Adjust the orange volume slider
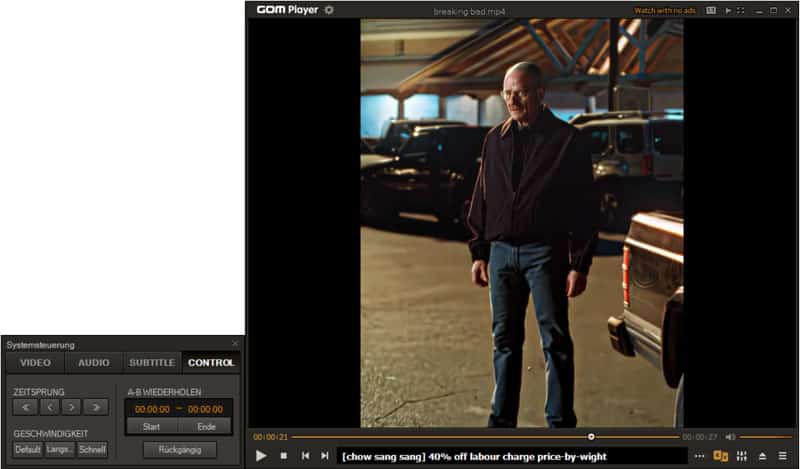The image size is (800, 469). (765, 437)
